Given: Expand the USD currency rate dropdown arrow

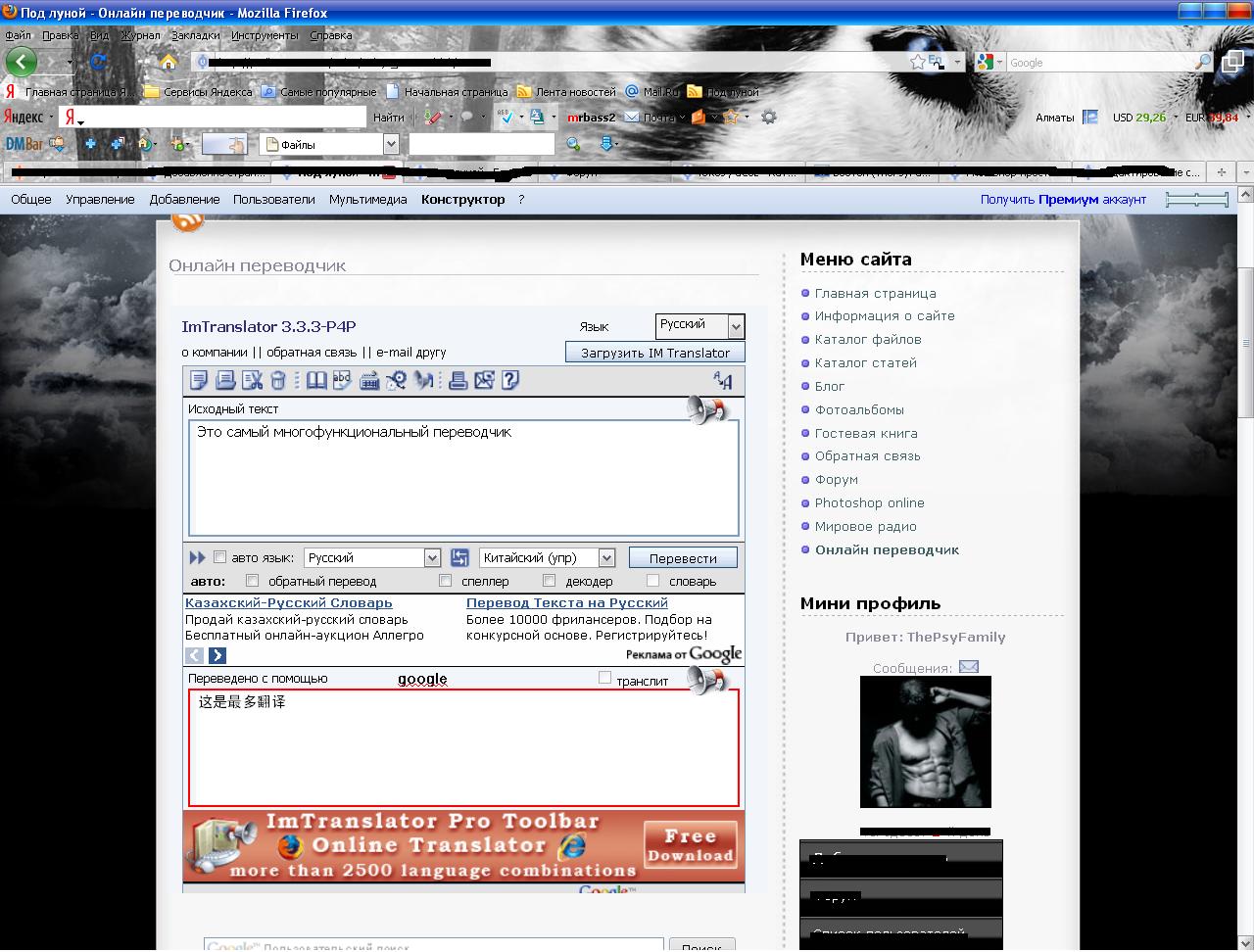Looking at the screenshot, I should (x=1176, y=118).
